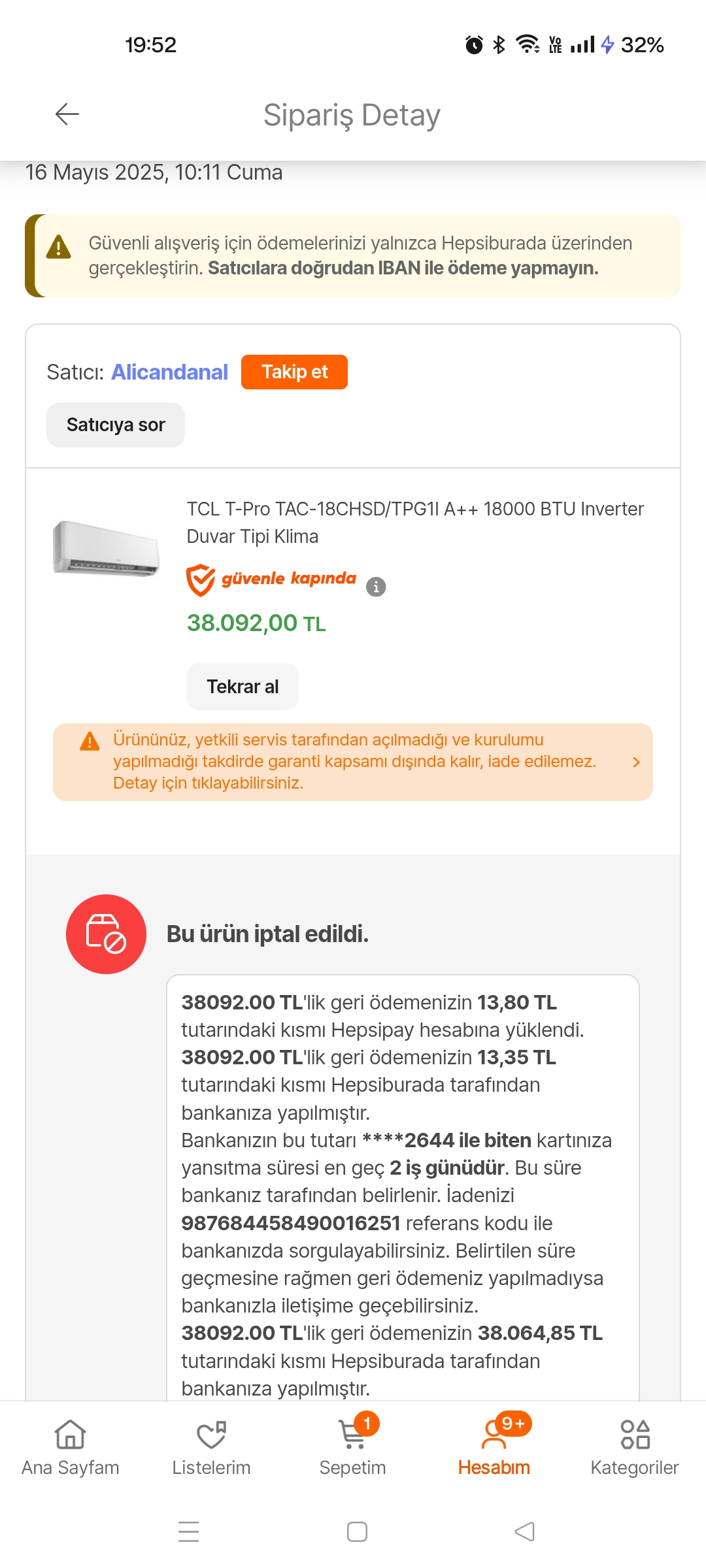The width and height of the screenshot is (706, 1568).
Task: Follow seller with Takip et button
Action: coord(294,372)
